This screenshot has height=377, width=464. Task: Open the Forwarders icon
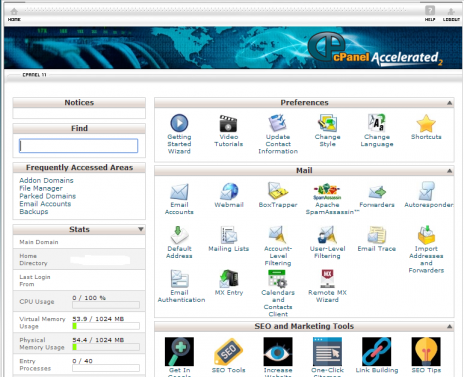[x=377, y=192]
